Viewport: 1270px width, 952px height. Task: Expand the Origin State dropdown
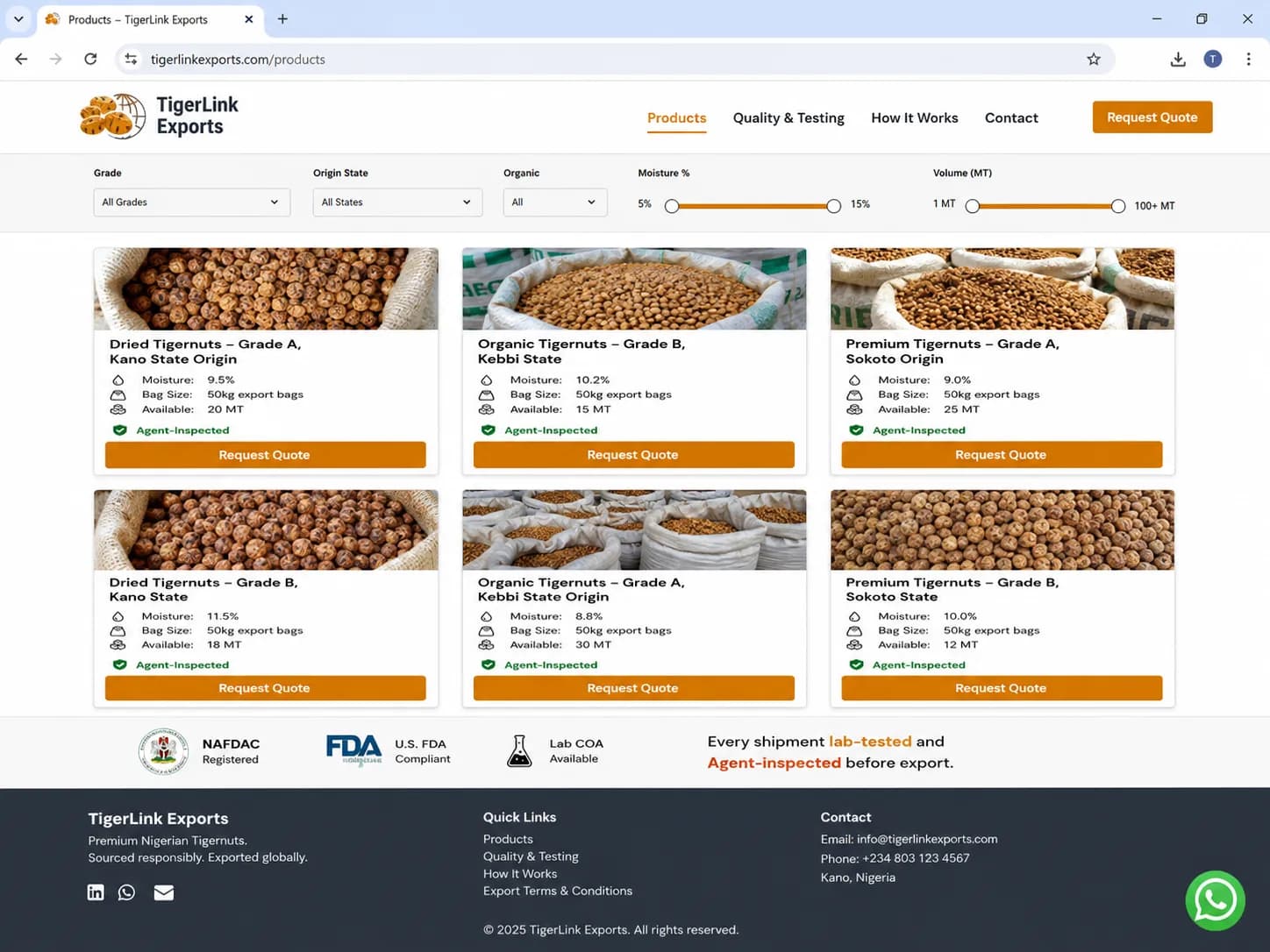click(x=397, y=202)
